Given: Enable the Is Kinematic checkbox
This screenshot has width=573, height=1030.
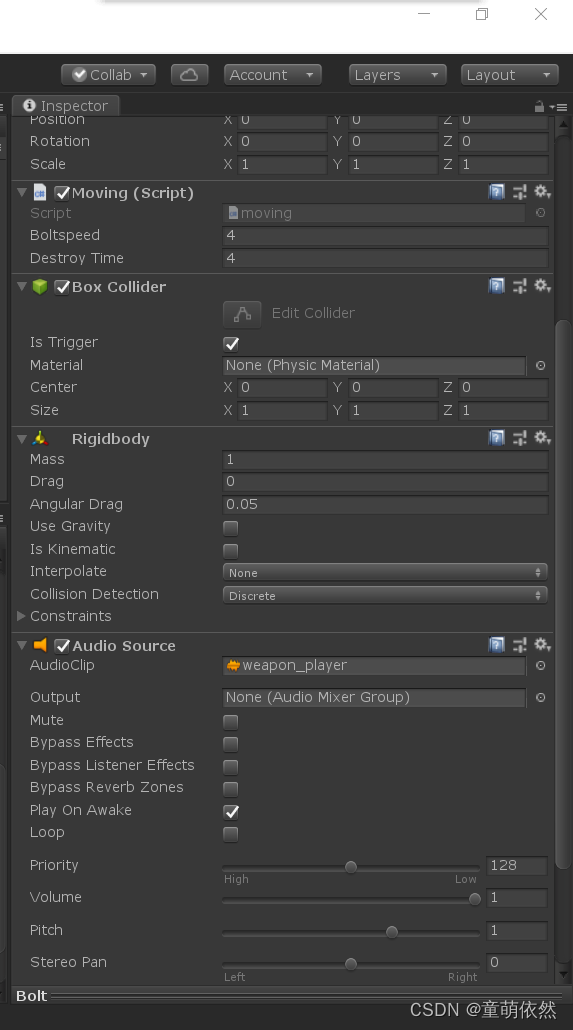Looking at the screenshot, I should tap(231, 550).
